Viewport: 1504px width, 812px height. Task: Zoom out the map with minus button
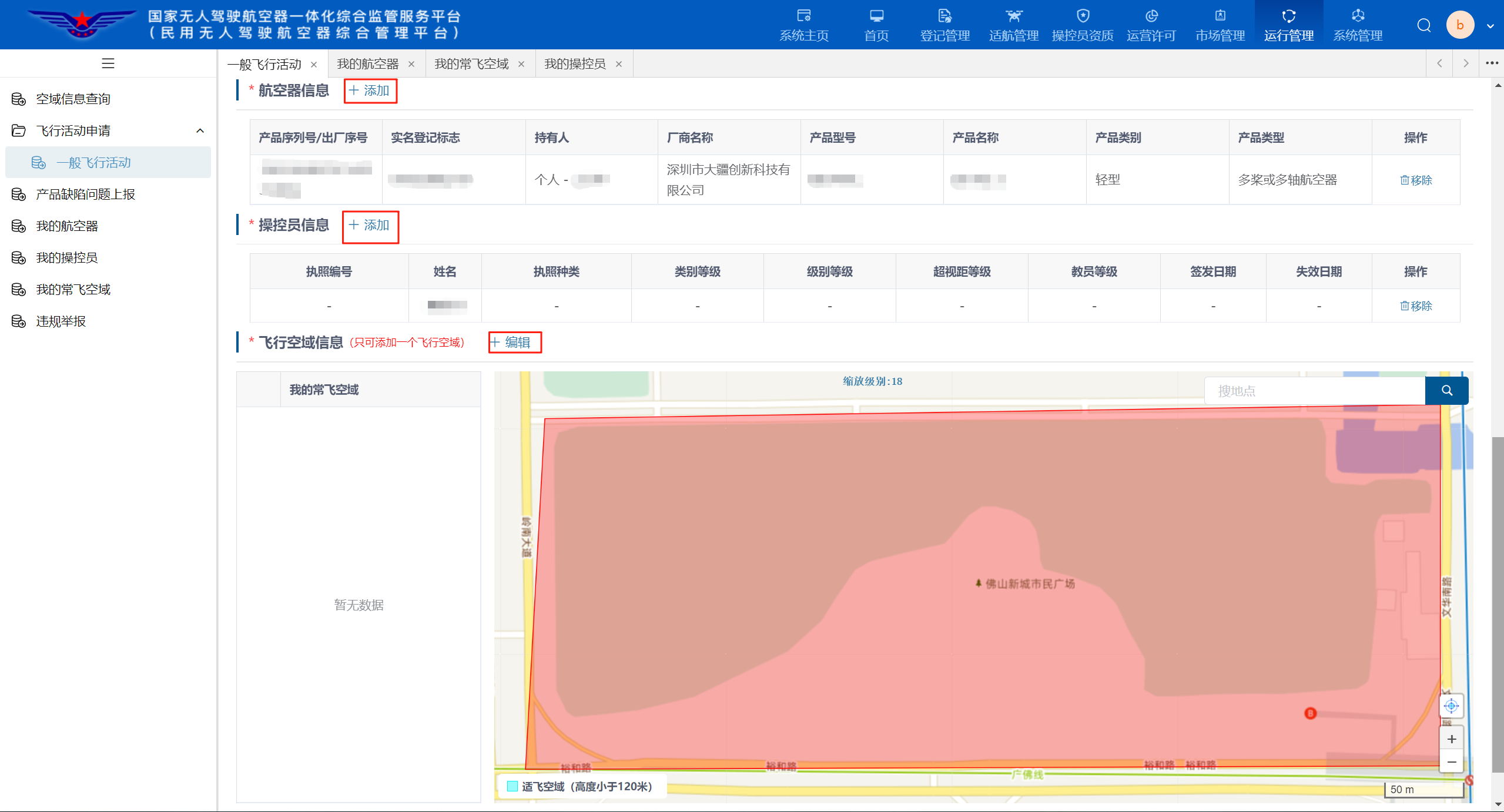coord(1451,762)
